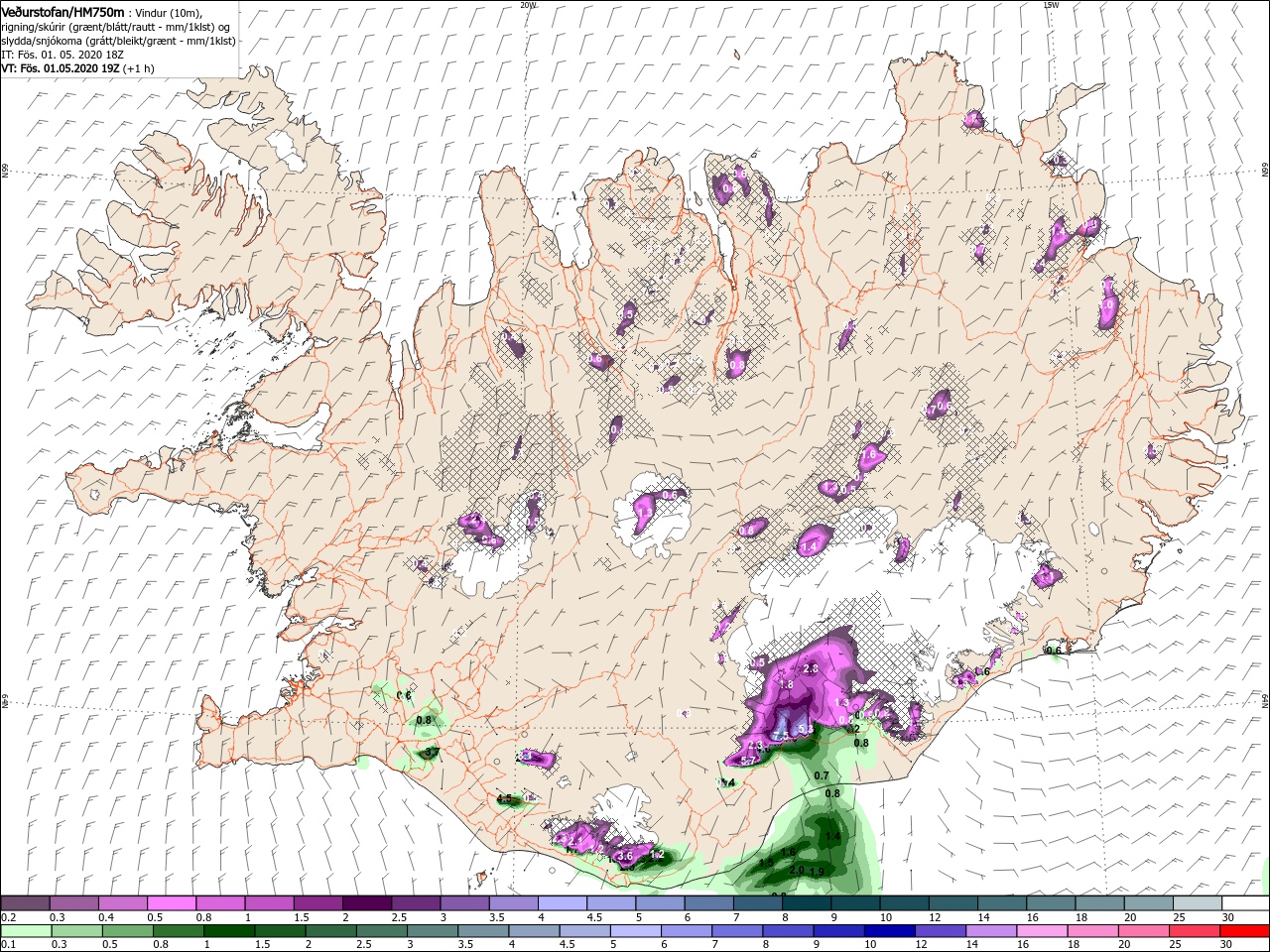Viewport: 1270px width, 952px height.
Task: Click the Veðurstofan/HM750m title text
Action: (x=63, y=11)
